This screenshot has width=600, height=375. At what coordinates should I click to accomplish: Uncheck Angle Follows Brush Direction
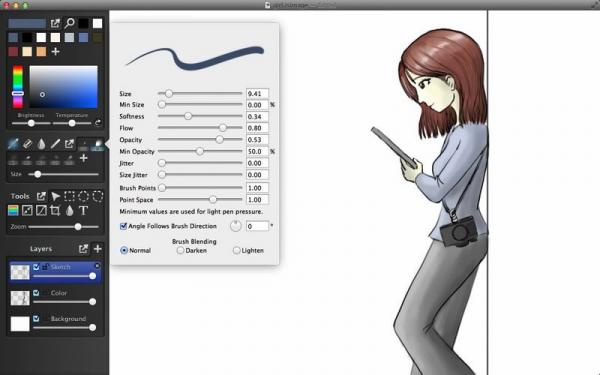(123, 226)
